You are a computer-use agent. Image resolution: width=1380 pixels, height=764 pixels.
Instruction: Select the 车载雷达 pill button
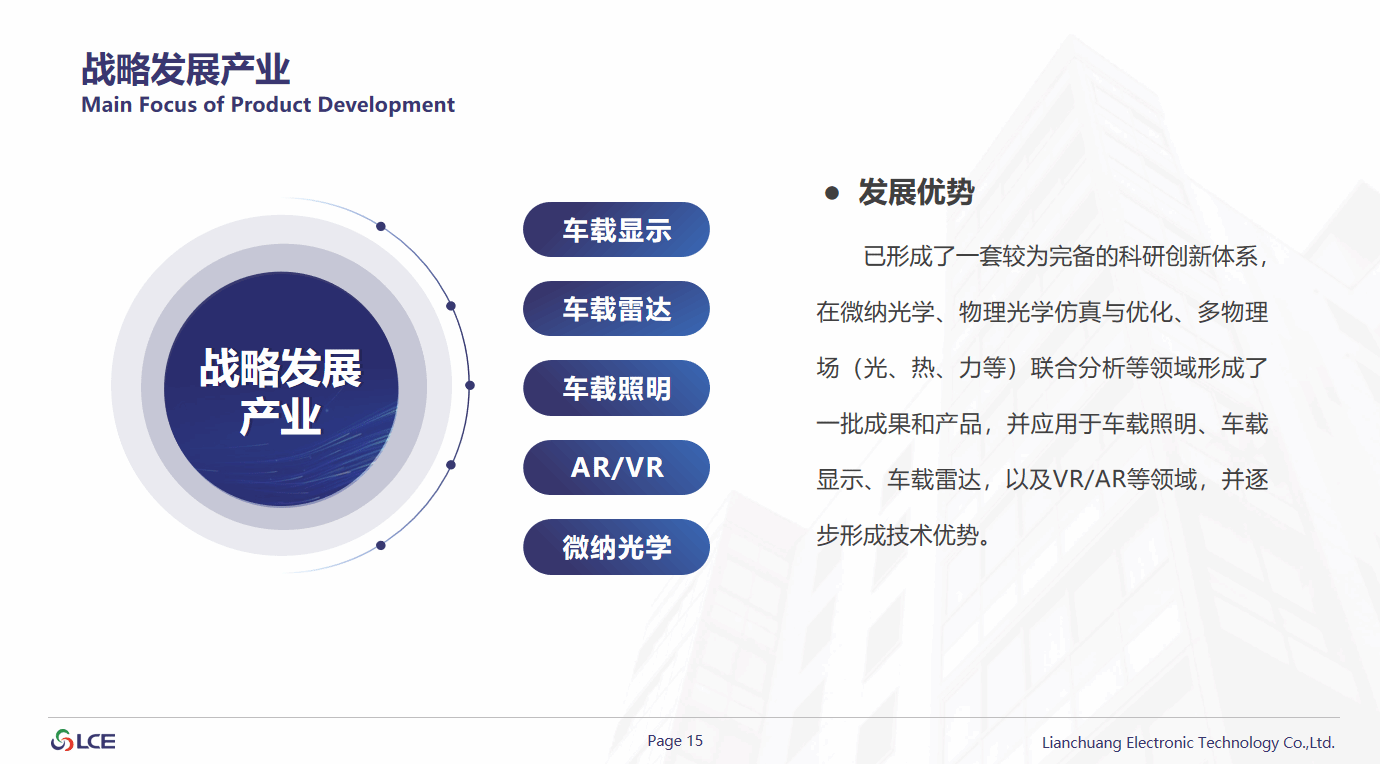[616, 309]
